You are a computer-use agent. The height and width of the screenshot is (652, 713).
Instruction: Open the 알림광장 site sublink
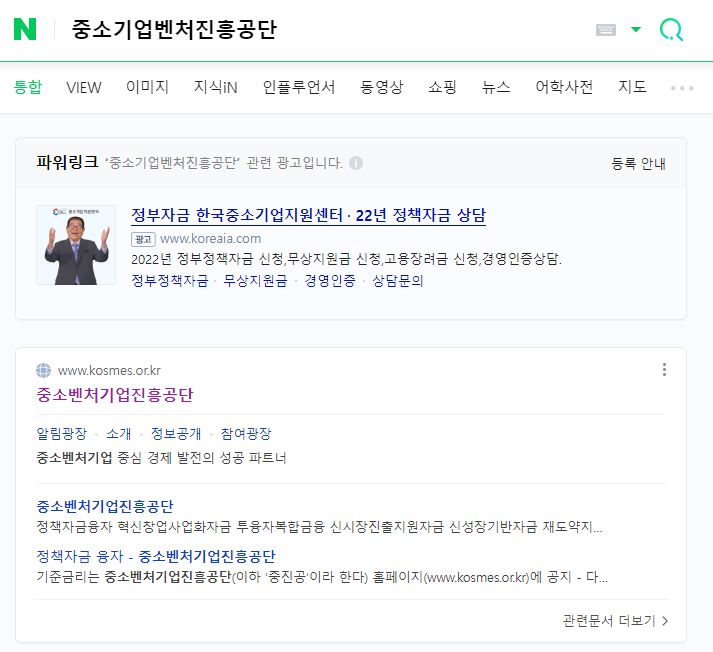[x=61, y=434]
